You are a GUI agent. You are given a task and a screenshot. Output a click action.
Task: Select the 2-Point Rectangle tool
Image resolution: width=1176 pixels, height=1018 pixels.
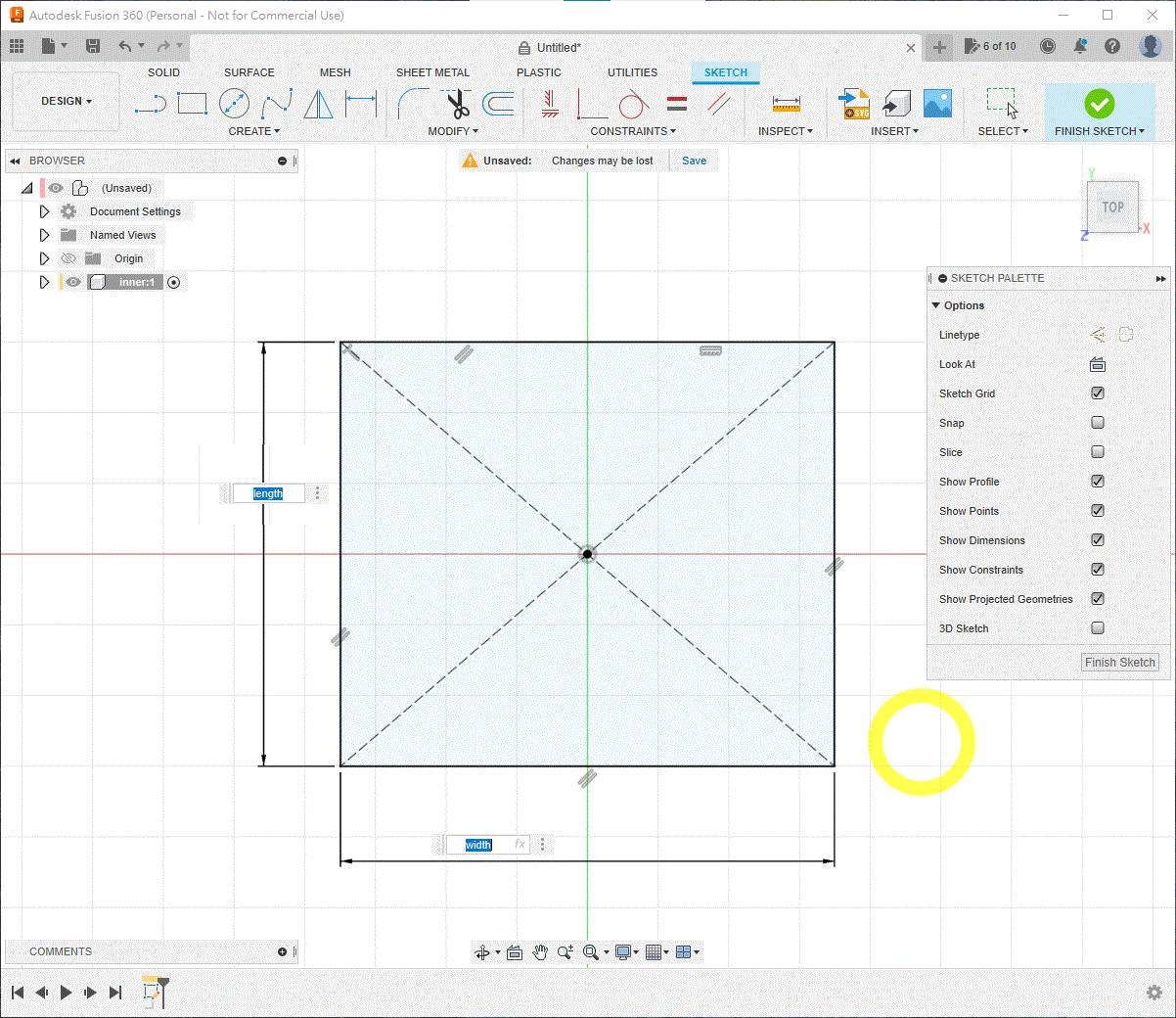click(193, 103)
